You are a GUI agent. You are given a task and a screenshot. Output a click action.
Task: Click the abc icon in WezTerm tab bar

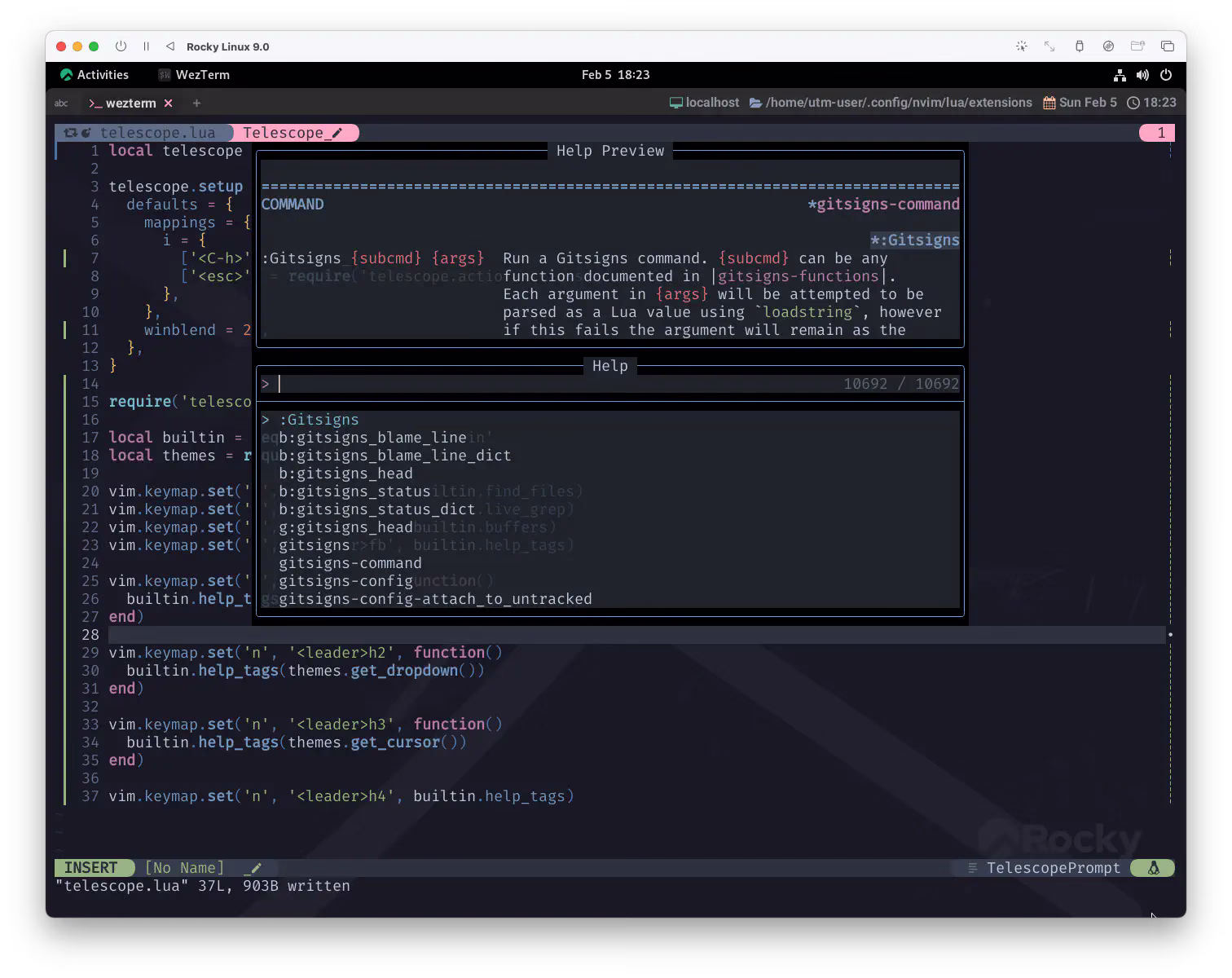[61, 104]
